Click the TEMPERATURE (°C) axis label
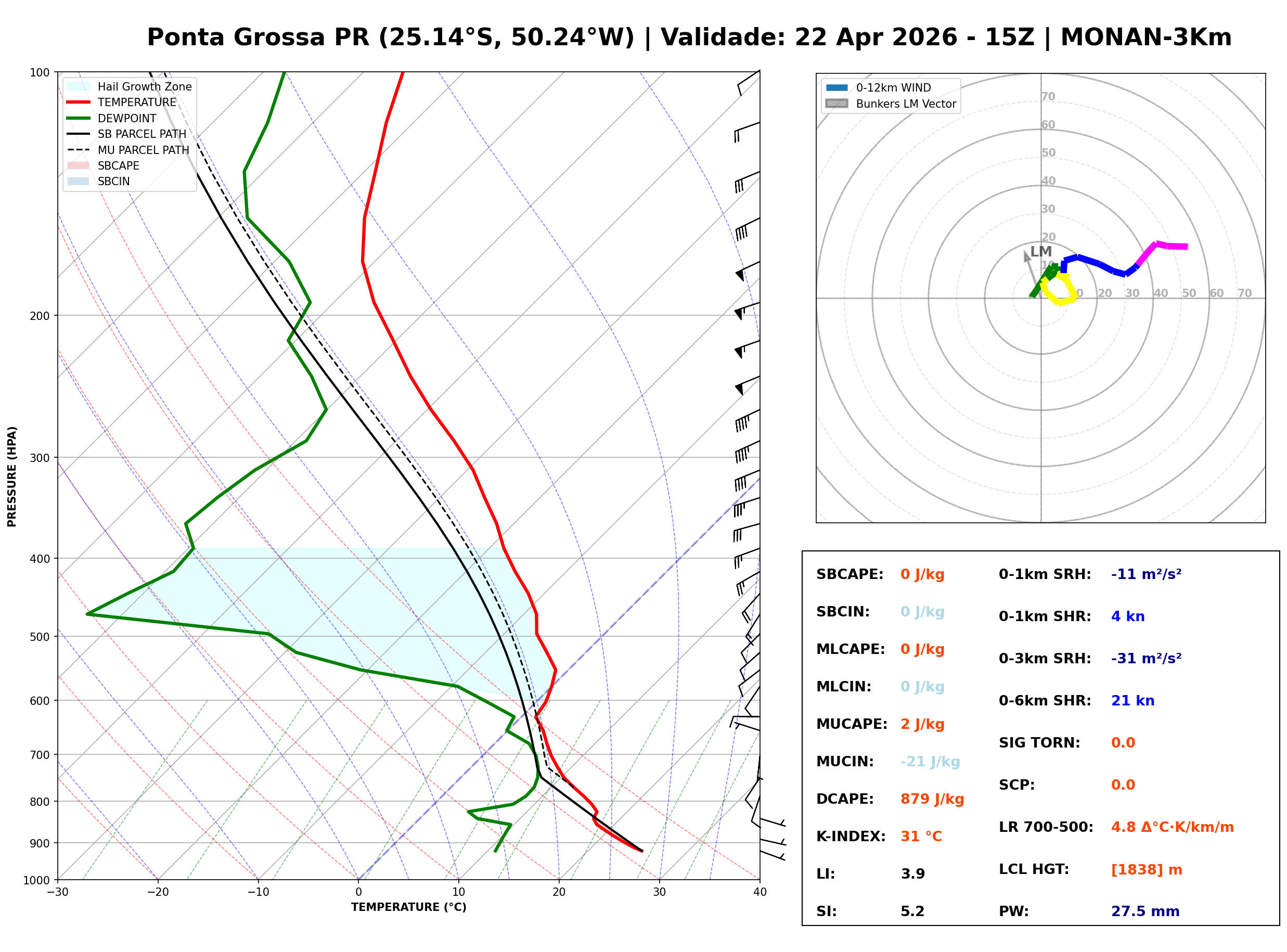This screenshot has width=1287, height=952. pyautogui.click(x=409, y=908)
